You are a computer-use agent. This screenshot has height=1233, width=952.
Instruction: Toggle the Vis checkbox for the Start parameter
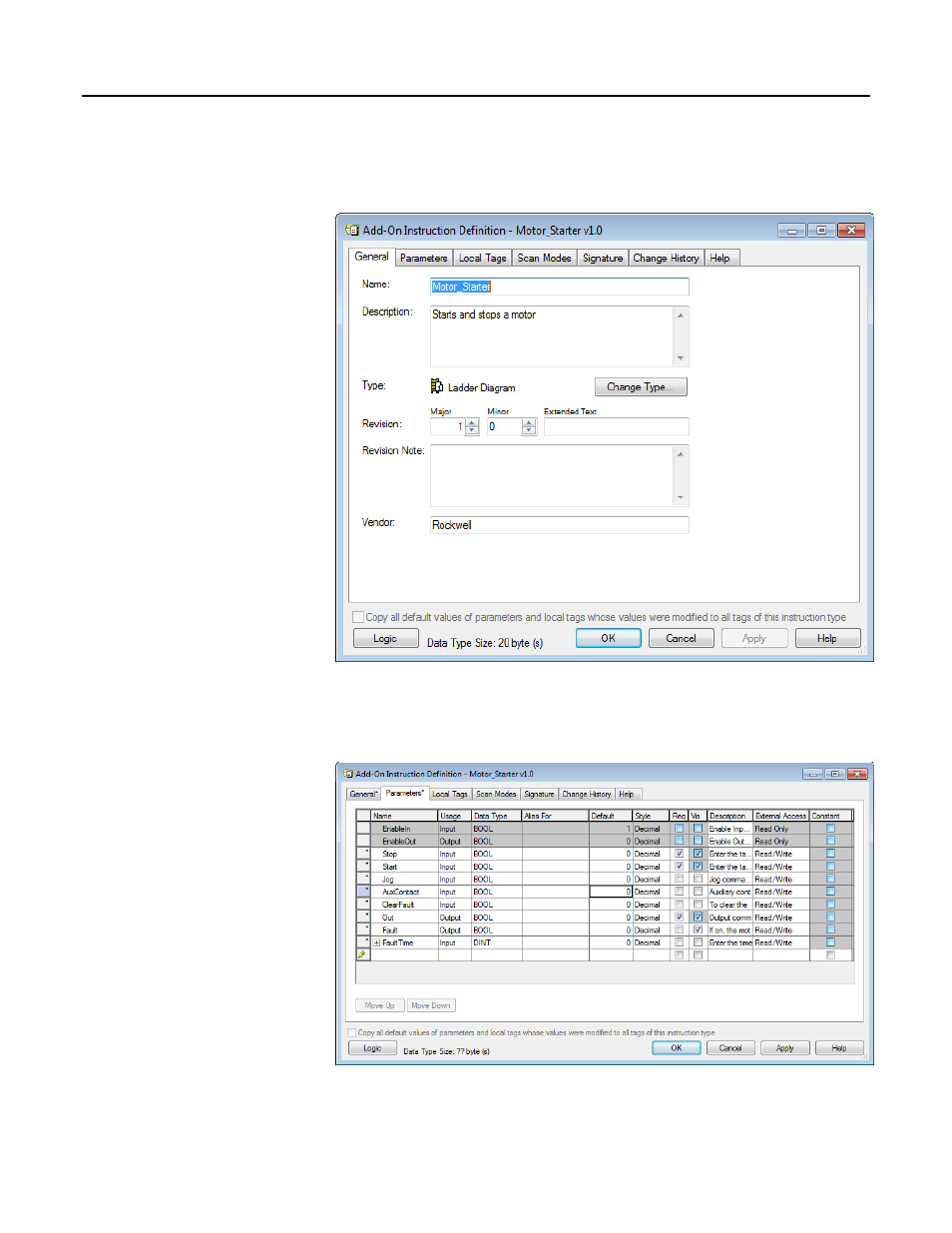pyautogui.click(x=698, y=867)
